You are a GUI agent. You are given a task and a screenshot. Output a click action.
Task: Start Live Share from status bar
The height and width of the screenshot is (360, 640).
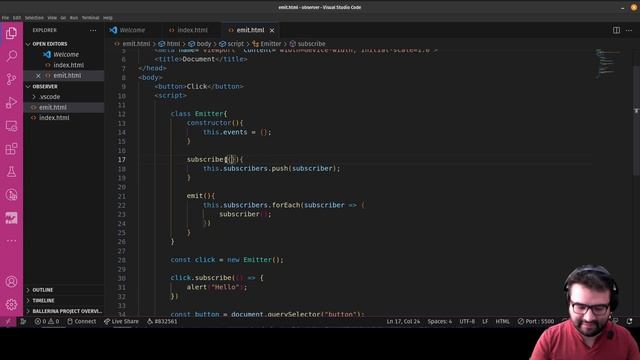pos(121,322)
